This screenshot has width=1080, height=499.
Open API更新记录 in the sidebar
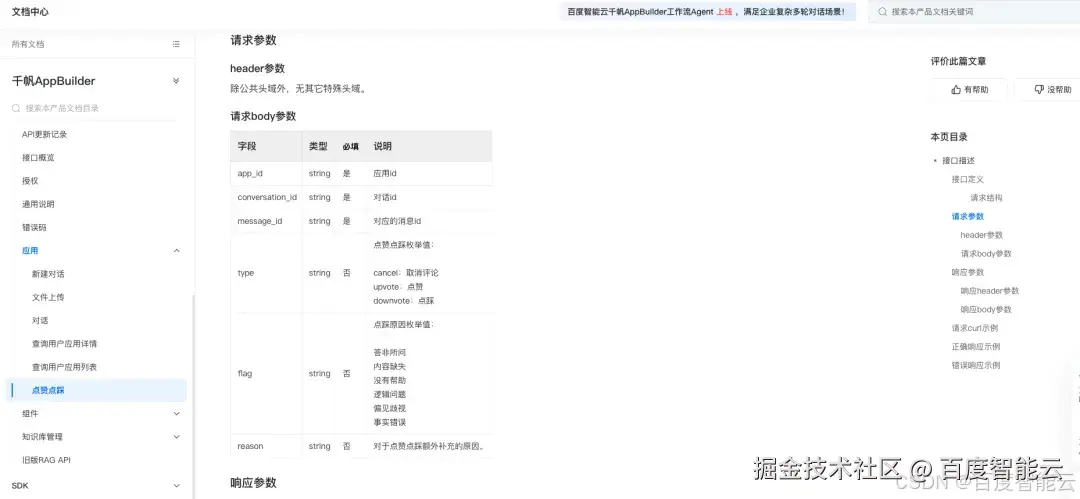(x=45, y=134)
